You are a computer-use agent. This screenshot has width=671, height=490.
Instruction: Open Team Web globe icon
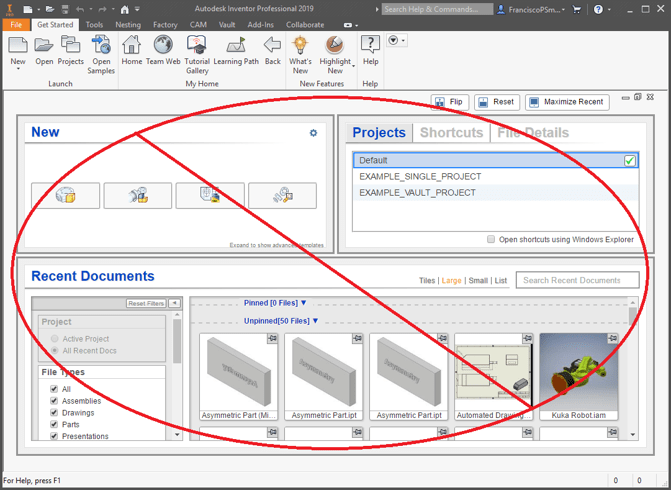pos(163,46)
